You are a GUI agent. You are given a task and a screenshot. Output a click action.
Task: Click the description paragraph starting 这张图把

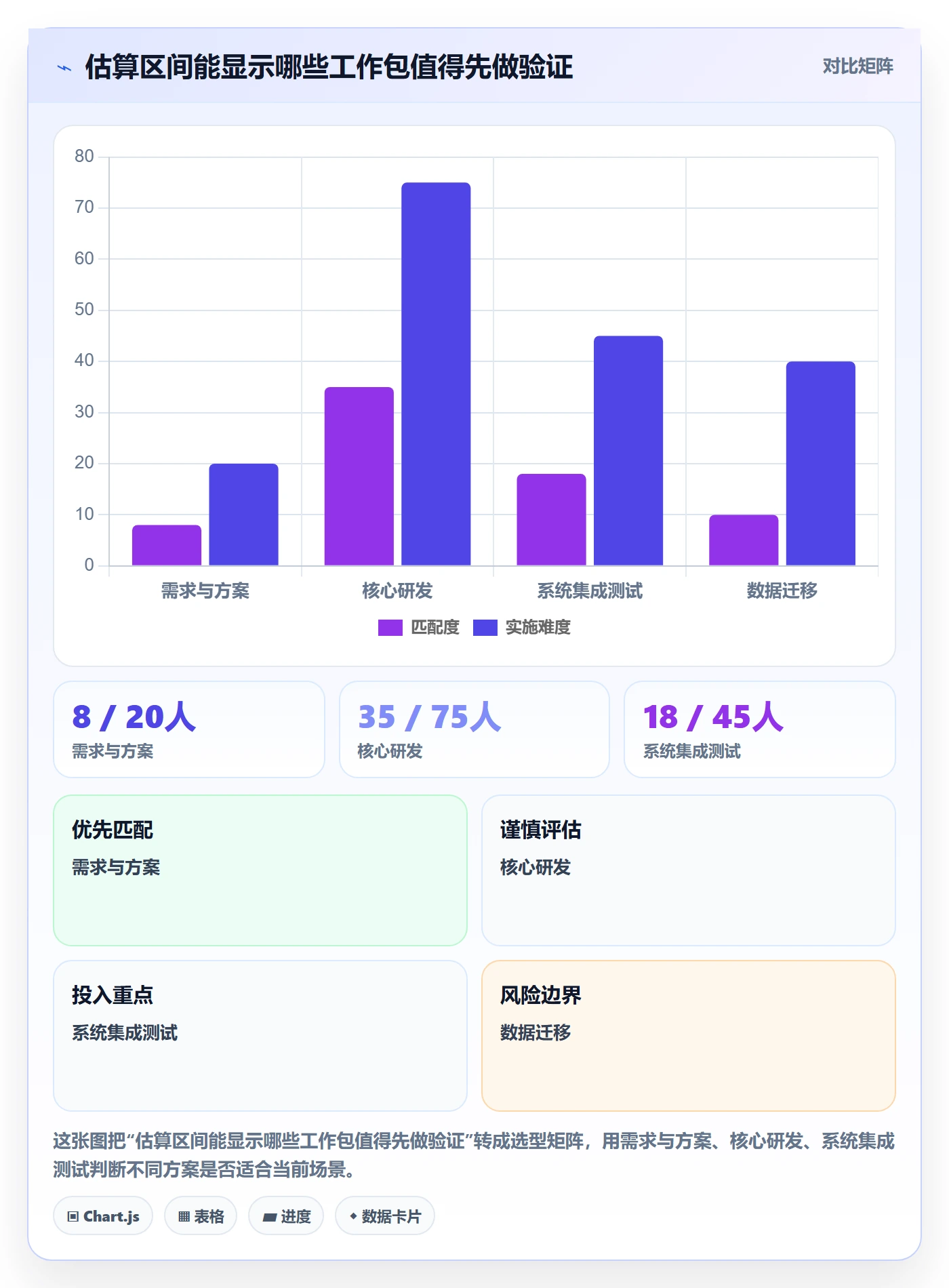[x=474, y=1155]
